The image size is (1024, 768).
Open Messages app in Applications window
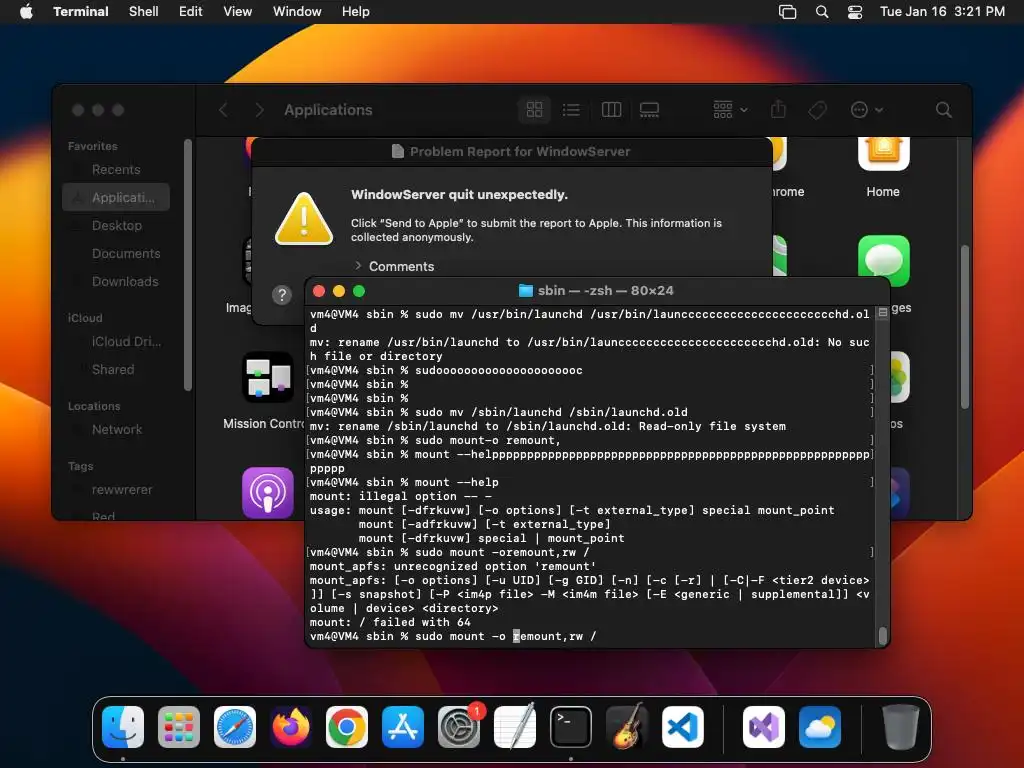[884, 261]
